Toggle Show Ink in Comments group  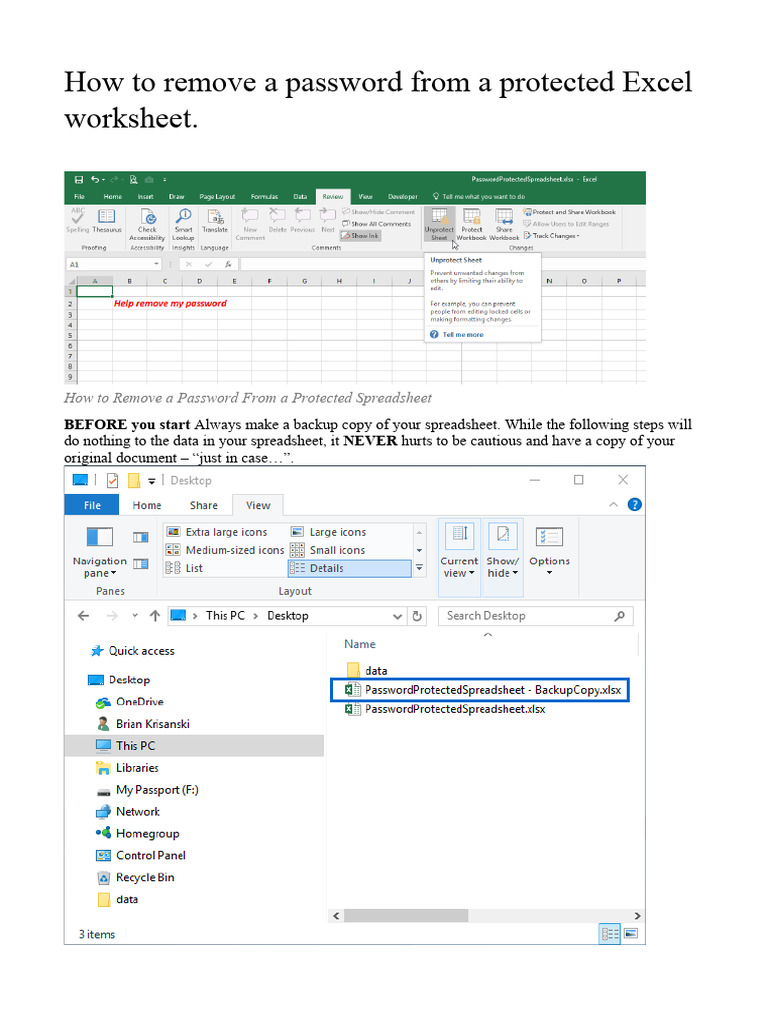[x=360, y=236]
